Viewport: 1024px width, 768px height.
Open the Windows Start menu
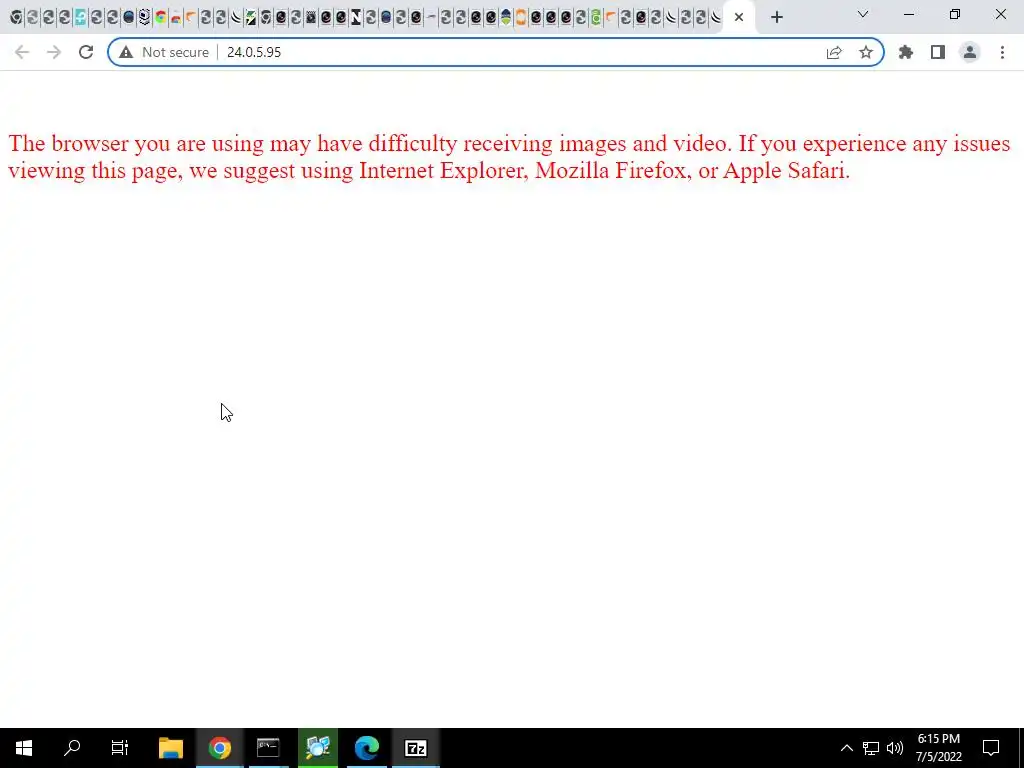(24, 748)
